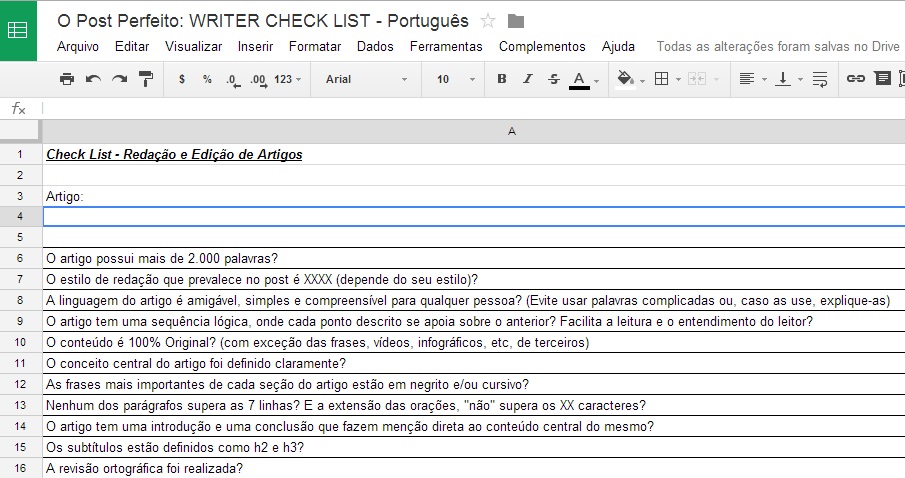Select row 4 header

point(21,216)
